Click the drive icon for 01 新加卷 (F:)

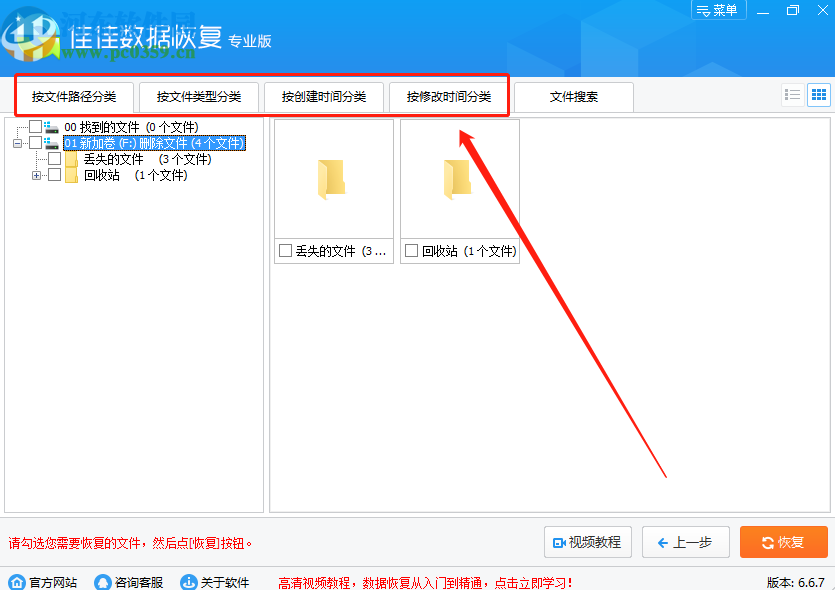51,143
